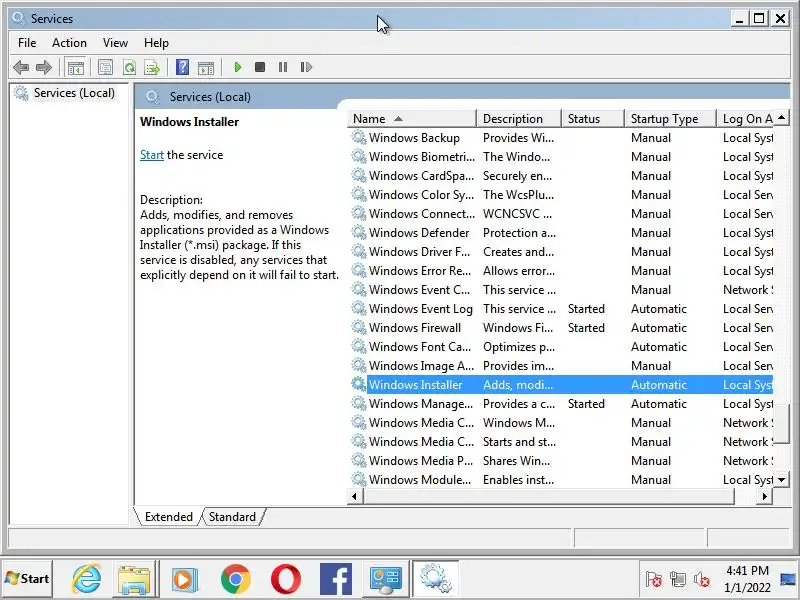Click the gear icon of Windows Defender row
Image resolution: width=800 pixels, height=600 pixels.
pyautogui.click(x=359, y=233)
